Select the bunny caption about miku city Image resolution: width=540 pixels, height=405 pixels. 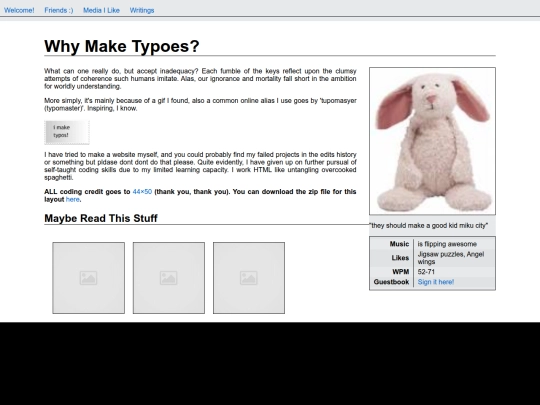429,226
